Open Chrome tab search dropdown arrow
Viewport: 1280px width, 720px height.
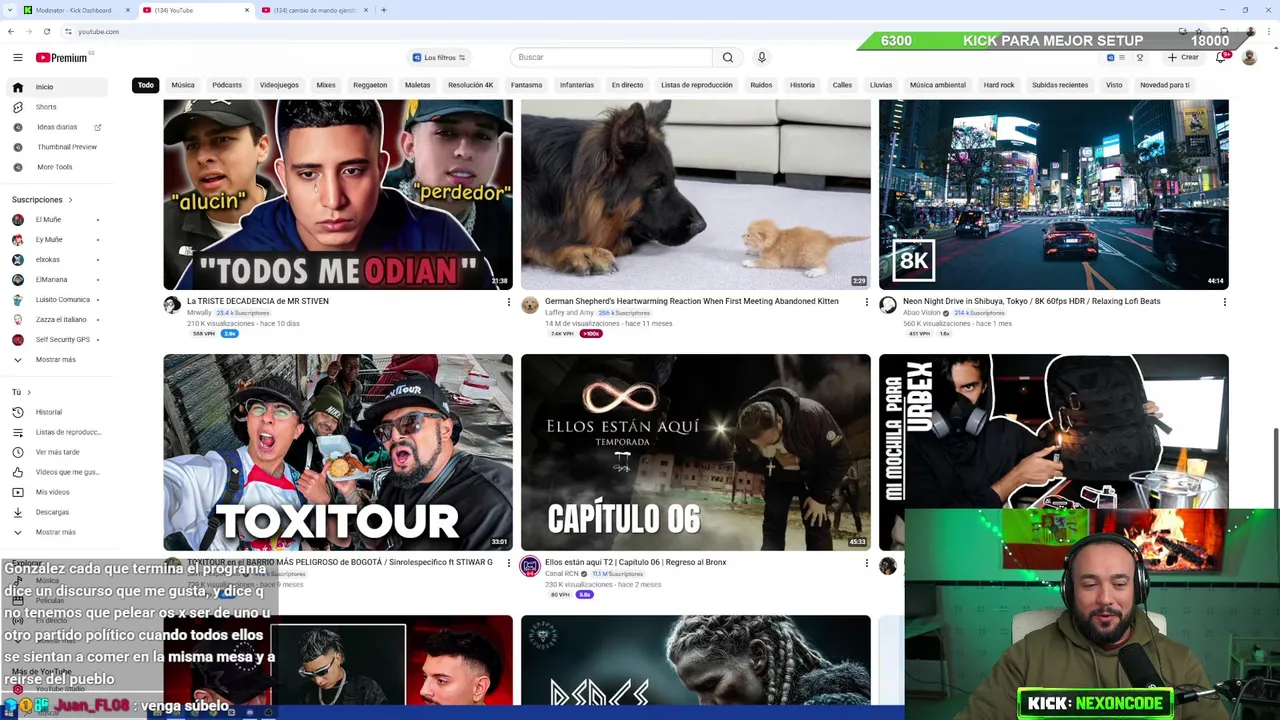point(10,10)
